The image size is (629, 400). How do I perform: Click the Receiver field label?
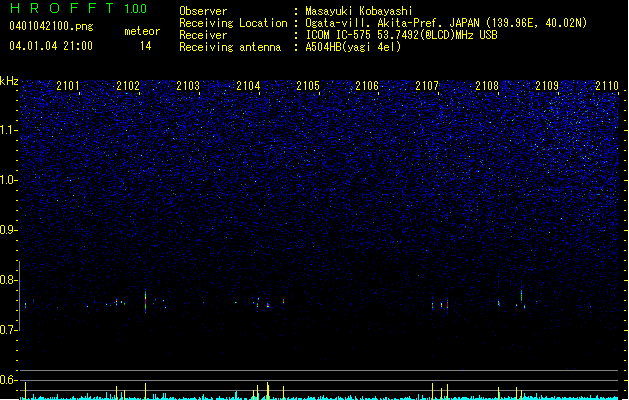coord(203,35)
